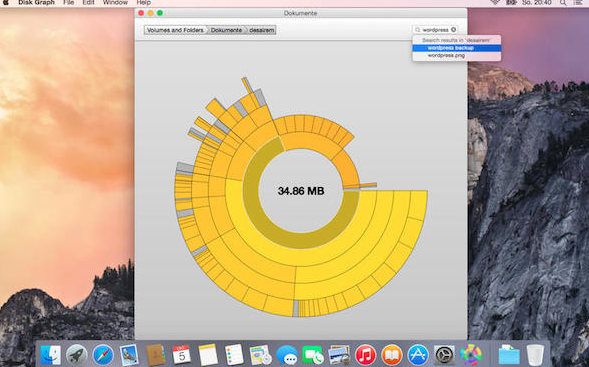Zoom the Dokumente window with green button
This screenshot has height=367, width=589.
pyautogui.click(x=160, y=13)
